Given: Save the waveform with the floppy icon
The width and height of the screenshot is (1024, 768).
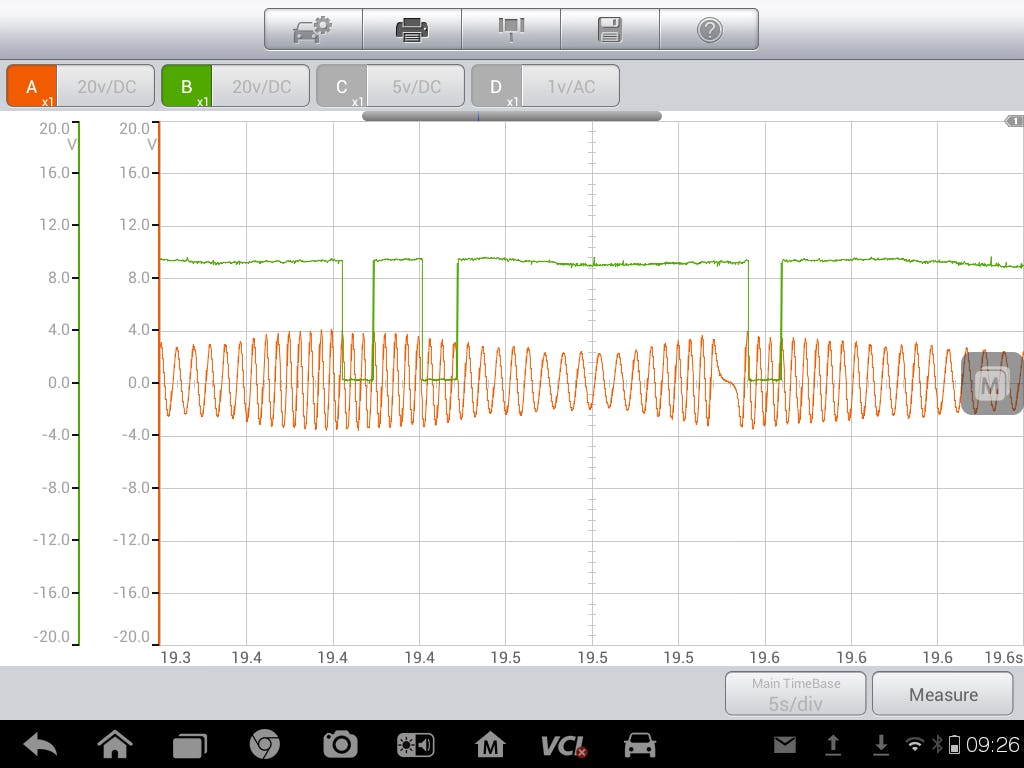Looking at the screenshot, I should (x=609, y=30).
